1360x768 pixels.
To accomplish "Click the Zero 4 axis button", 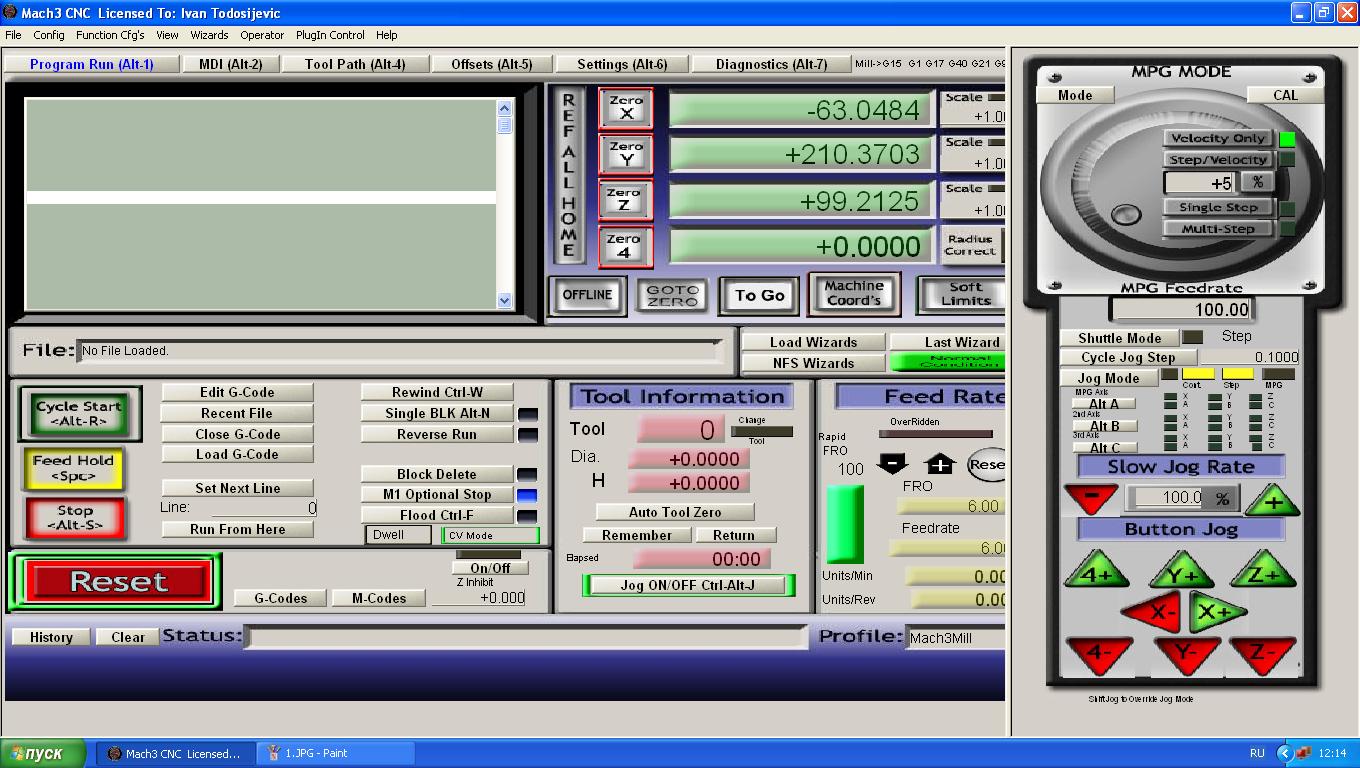I will 626,246.
